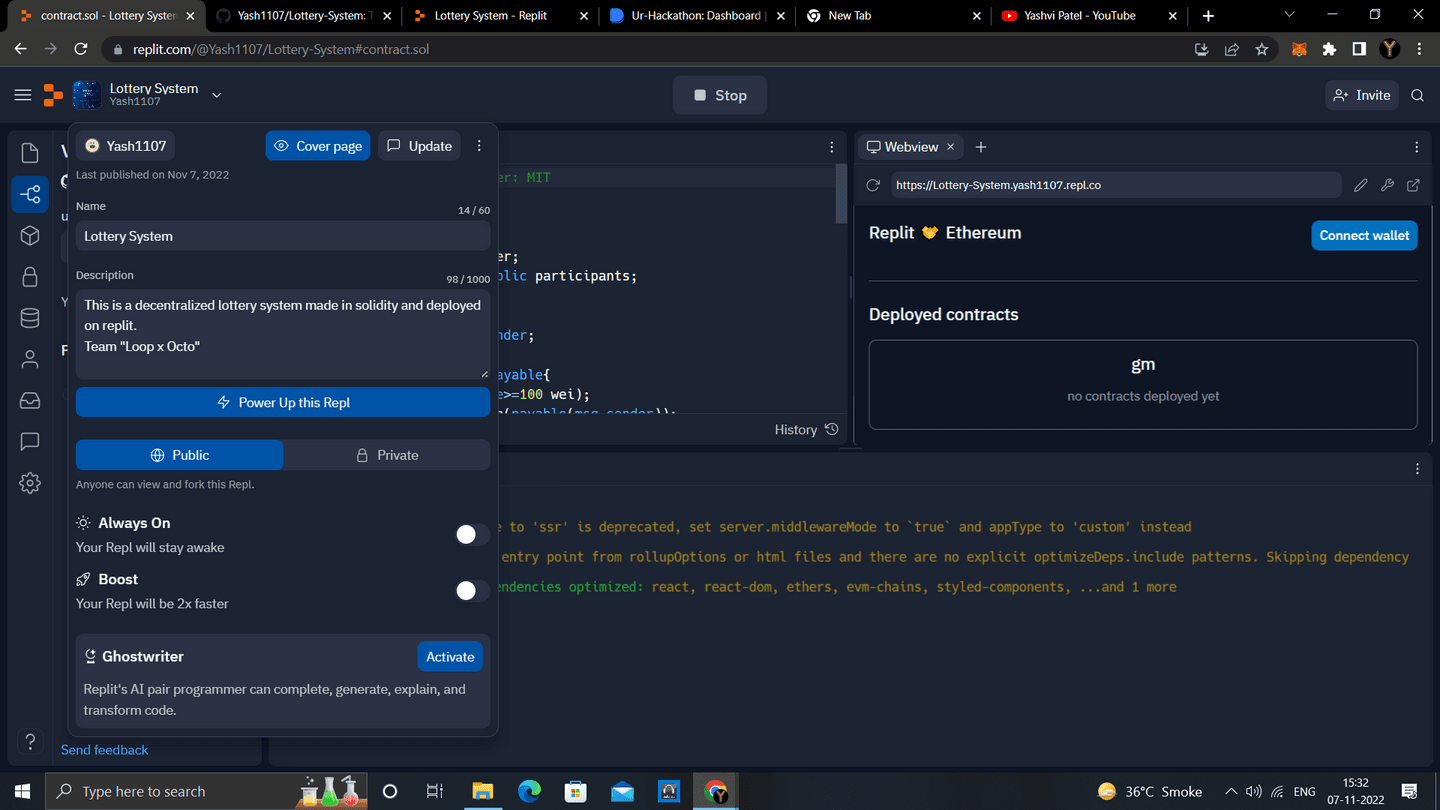Open the three-dot menu beside Update
Viewport: 1440px width, 810px height.
pyautogui.click(x=479, y=146)
